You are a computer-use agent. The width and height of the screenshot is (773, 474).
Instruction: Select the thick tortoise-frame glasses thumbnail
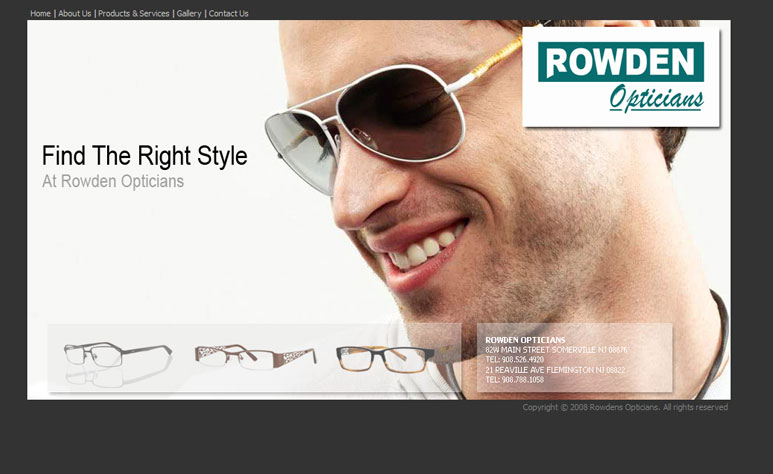[x=385, y=356]
